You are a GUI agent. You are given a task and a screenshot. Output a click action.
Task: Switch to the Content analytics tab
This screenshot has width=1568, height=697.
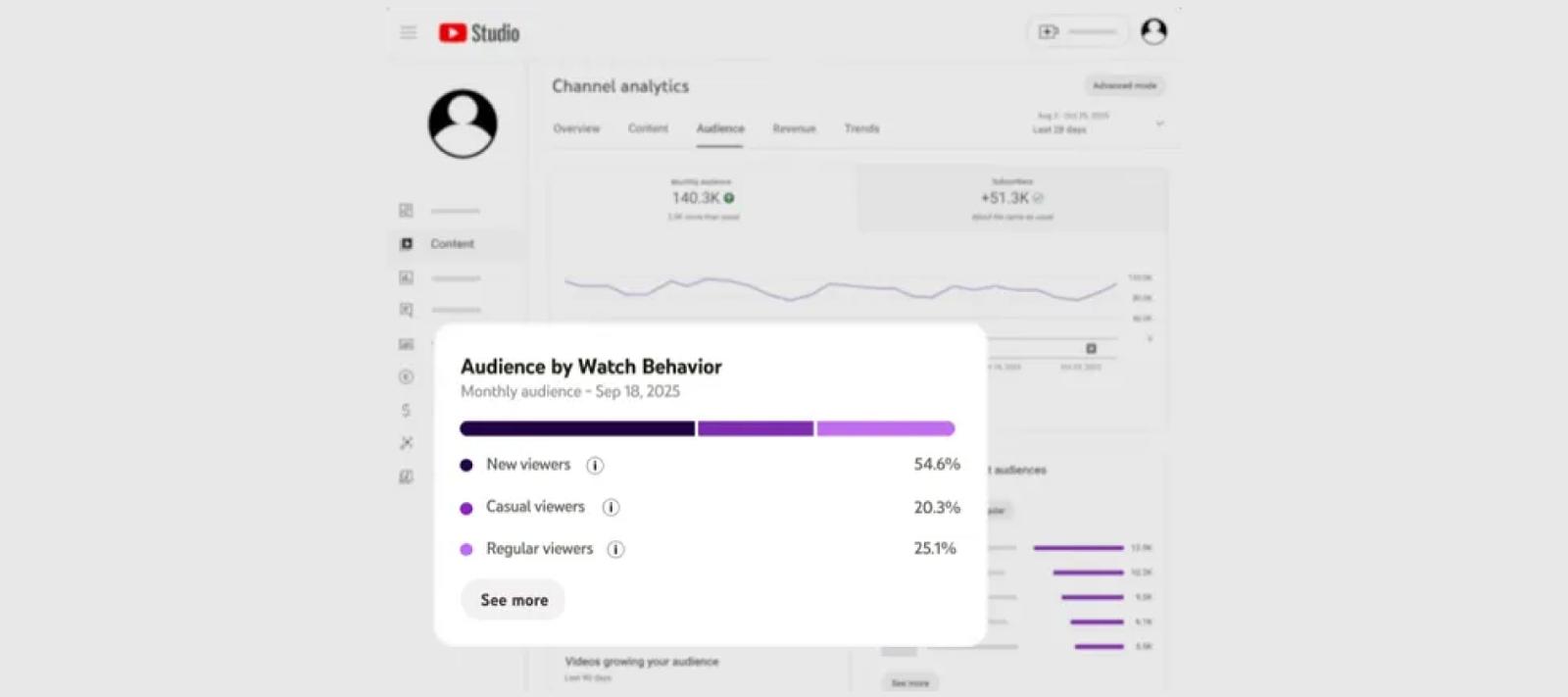point(648,128)
